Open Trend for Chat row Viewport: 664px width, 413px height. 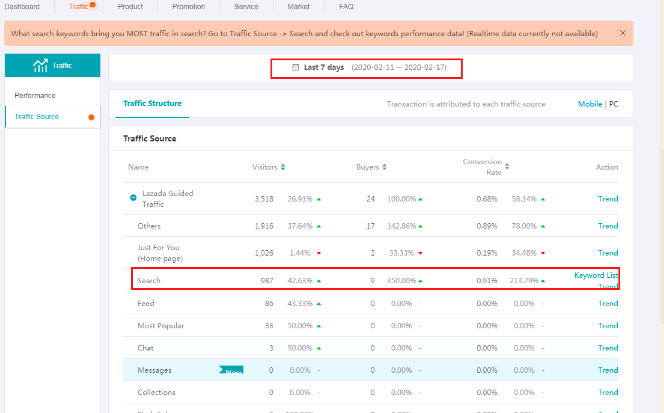click(x=608, y=348)
